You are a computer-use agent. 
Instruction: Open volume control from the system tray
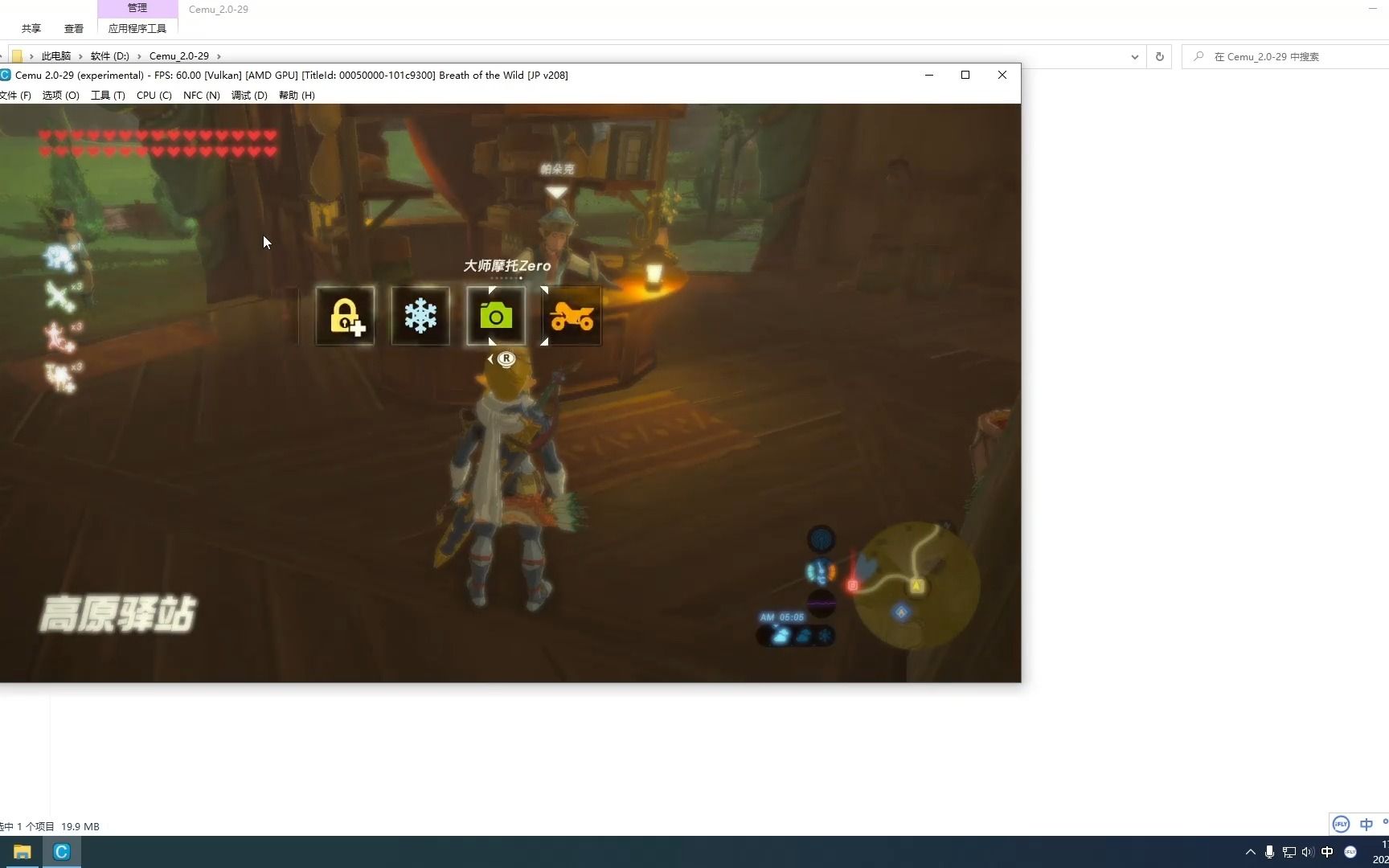[x=1308, y=851]
